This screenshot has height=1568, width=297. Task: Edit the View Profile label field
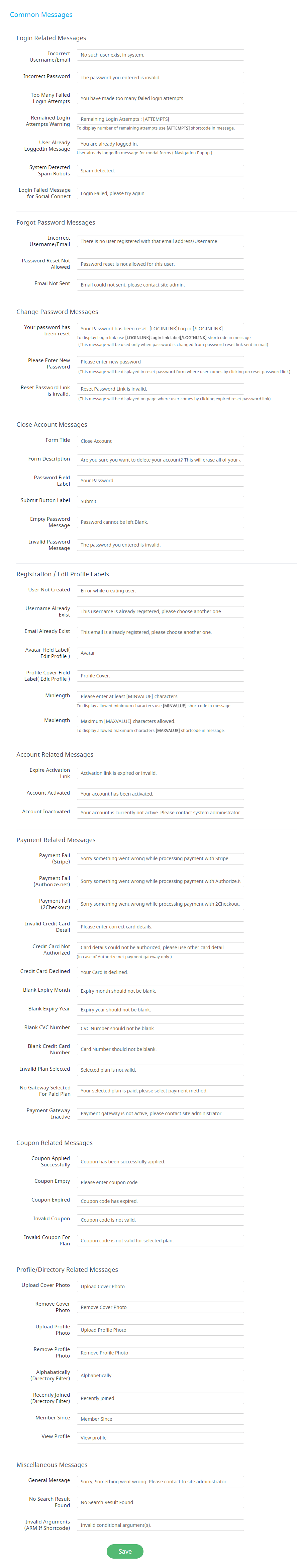coord(160,1438)
